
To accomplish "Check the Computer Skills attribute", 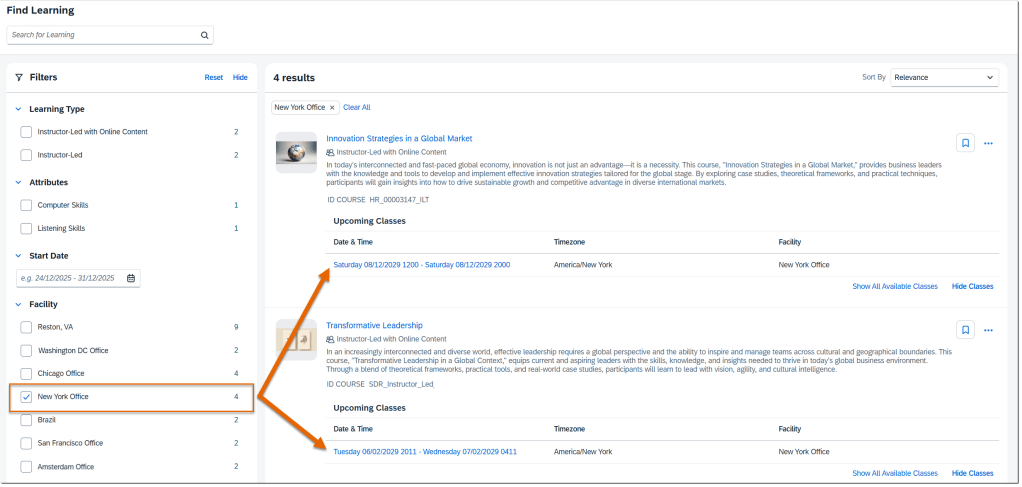I will coord(27,205).
